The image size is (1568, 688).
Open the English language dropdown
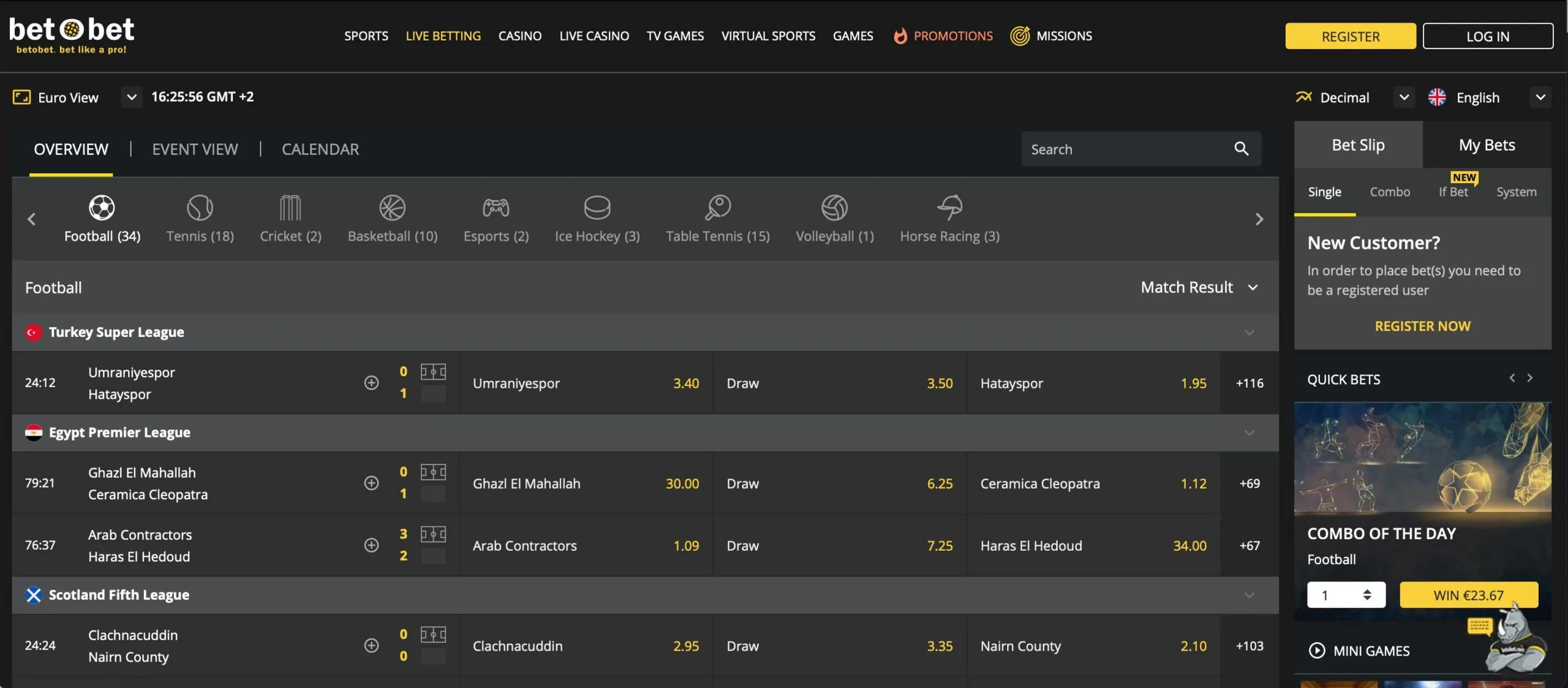pyautogui.click(x=1540, y=97)
